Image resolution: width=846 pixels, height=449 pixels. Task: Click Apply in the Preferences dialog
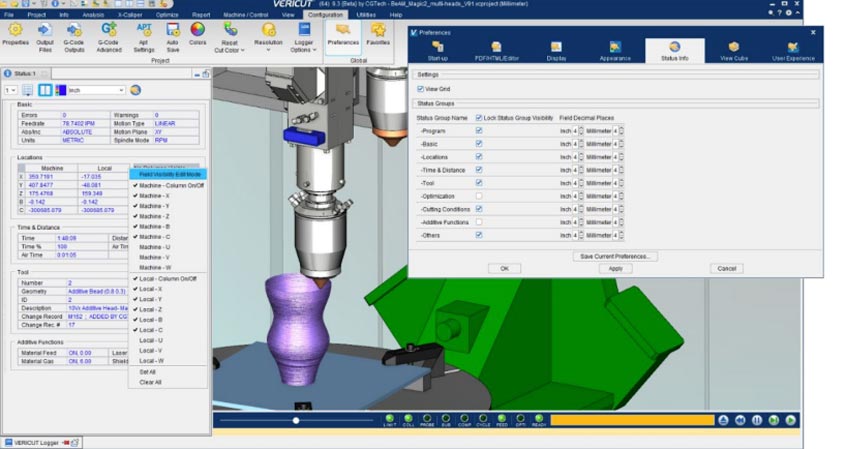click(x=615, y=269)
